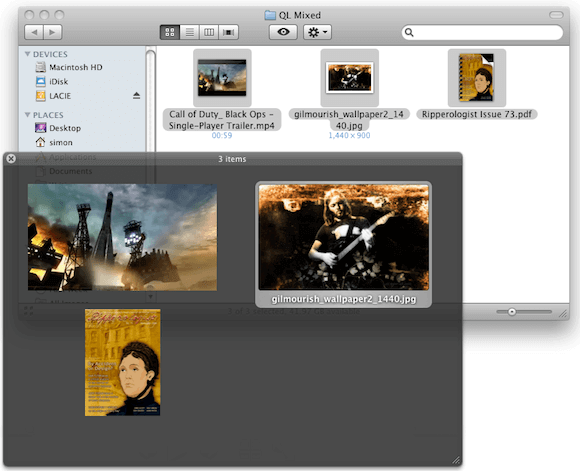
Task: Open the video preview in Quick Look
Action: click(x=122, y=237)
